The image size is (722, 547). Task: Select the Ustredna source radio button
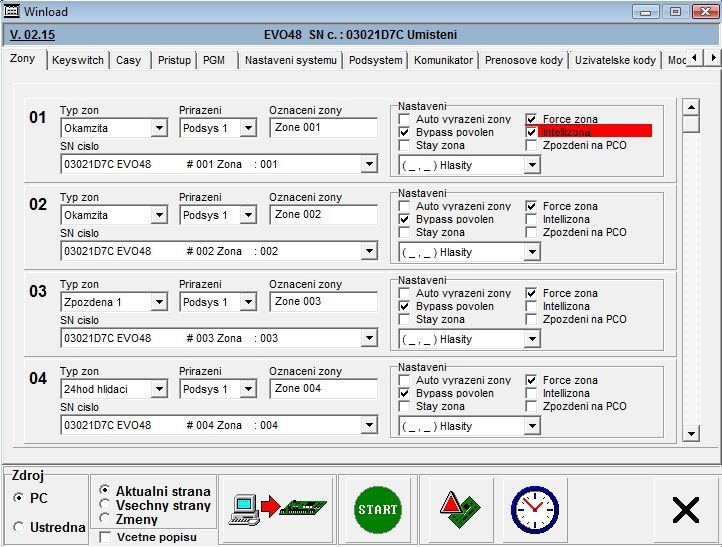point(19,527)
